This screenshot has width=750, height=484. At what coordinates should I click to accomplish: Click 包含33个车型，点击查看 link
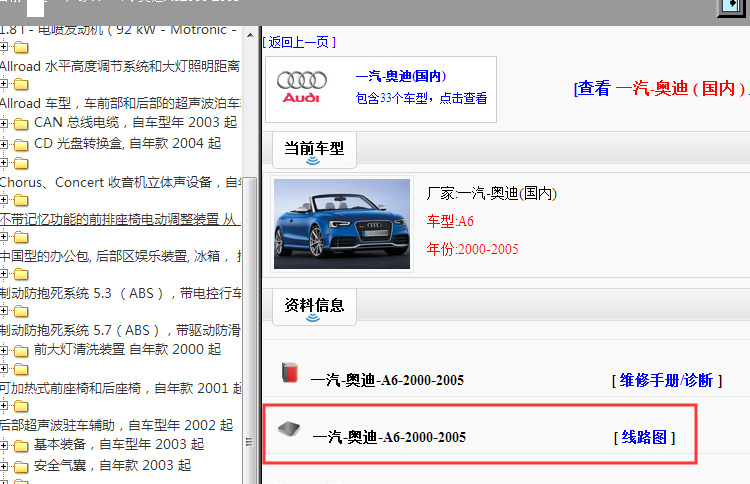pos(421,98)
